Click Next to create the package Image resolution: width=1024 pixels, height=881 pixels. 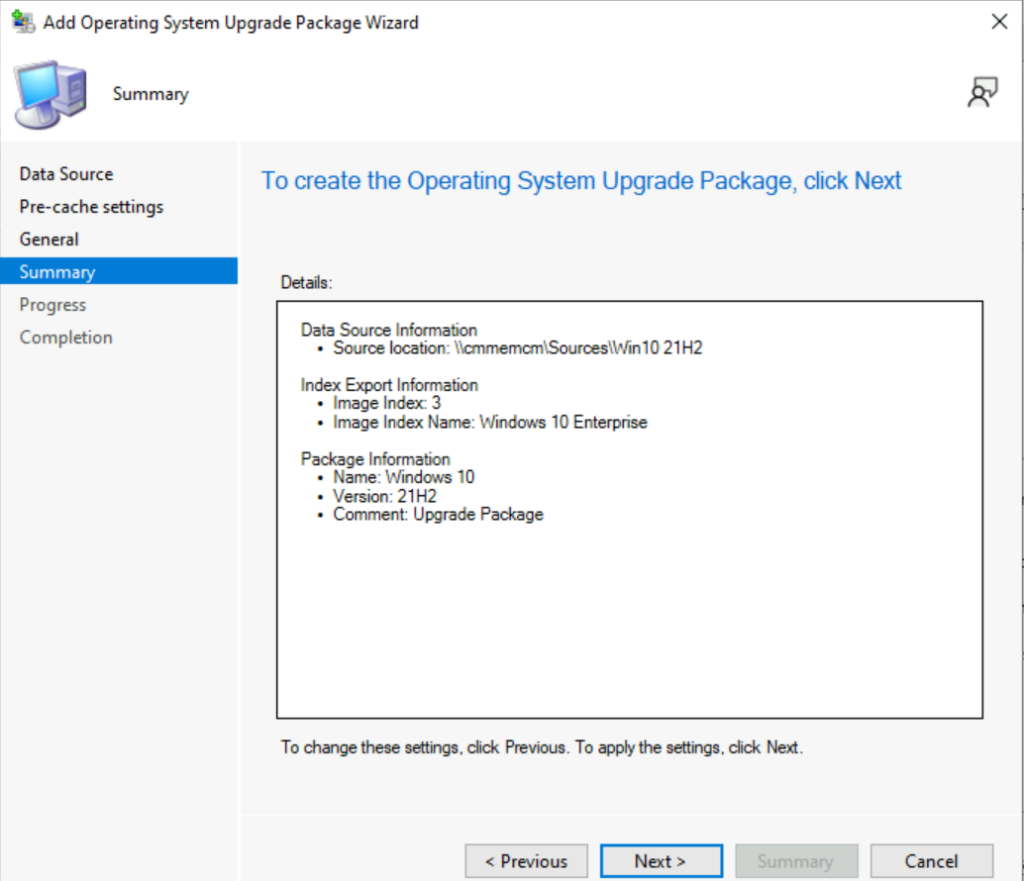pyautogui.click(x=660, y=861)
